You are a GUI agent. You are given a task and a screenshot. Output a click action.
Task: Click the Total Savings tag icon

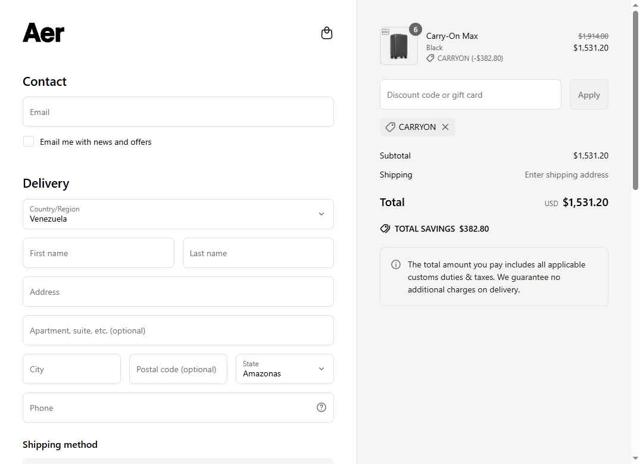coord(385,229)
